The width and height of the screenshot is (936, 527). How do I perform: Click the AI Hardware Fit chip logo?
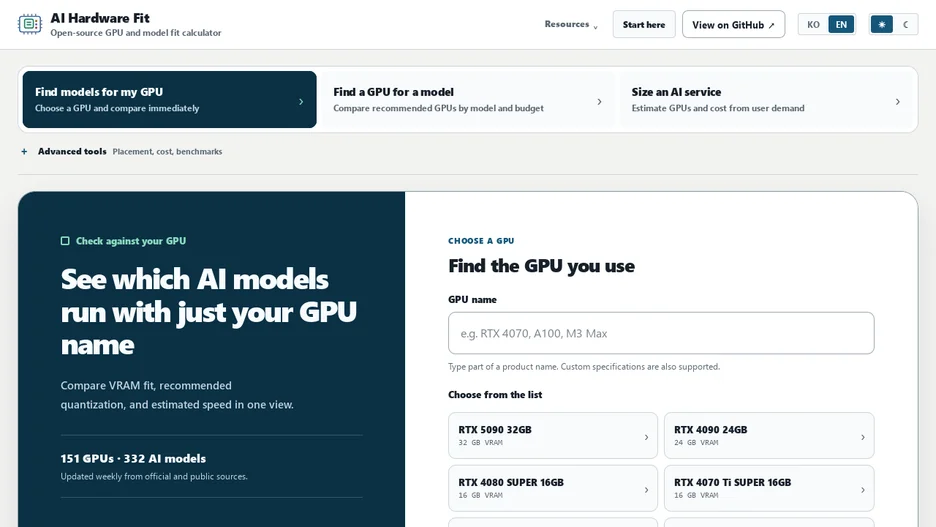(29, 24)
